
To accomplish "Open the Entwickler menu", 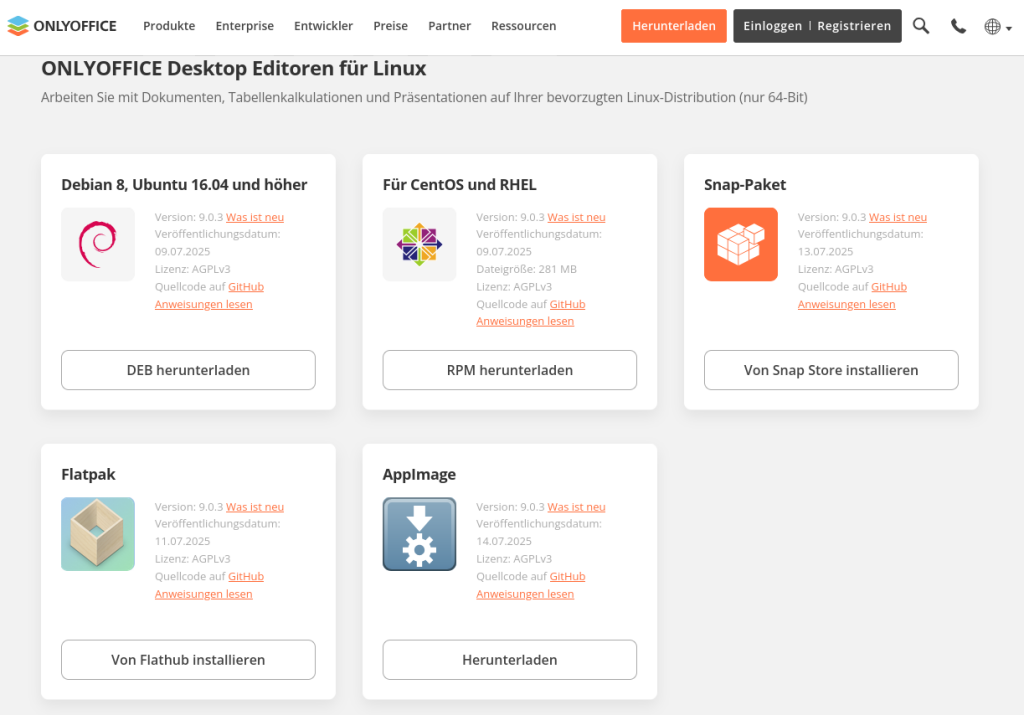I will click(x=323, y=26).
